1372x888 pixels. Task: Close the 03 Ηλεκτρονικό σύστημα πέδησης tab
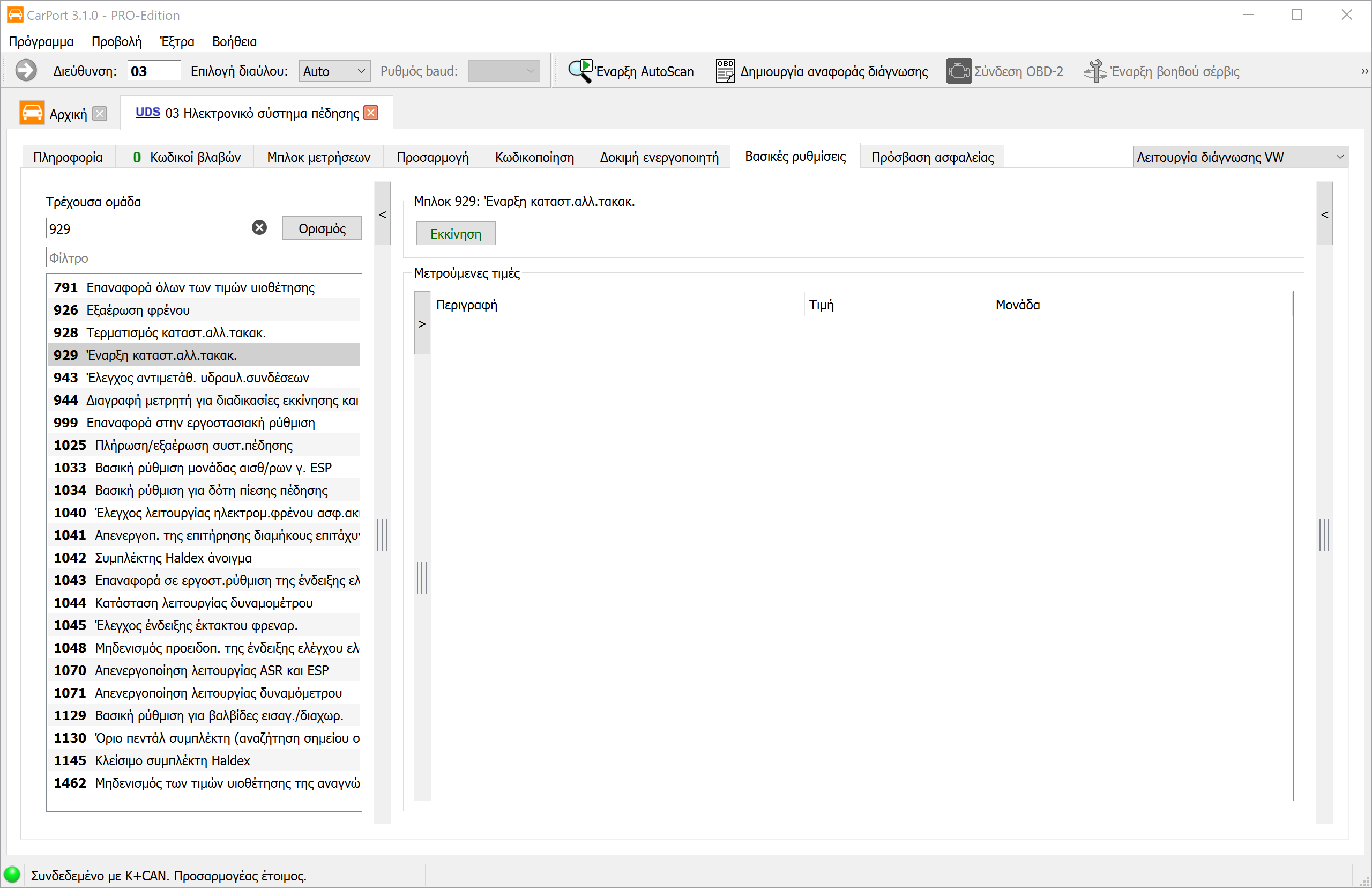[x=371, y=113]
